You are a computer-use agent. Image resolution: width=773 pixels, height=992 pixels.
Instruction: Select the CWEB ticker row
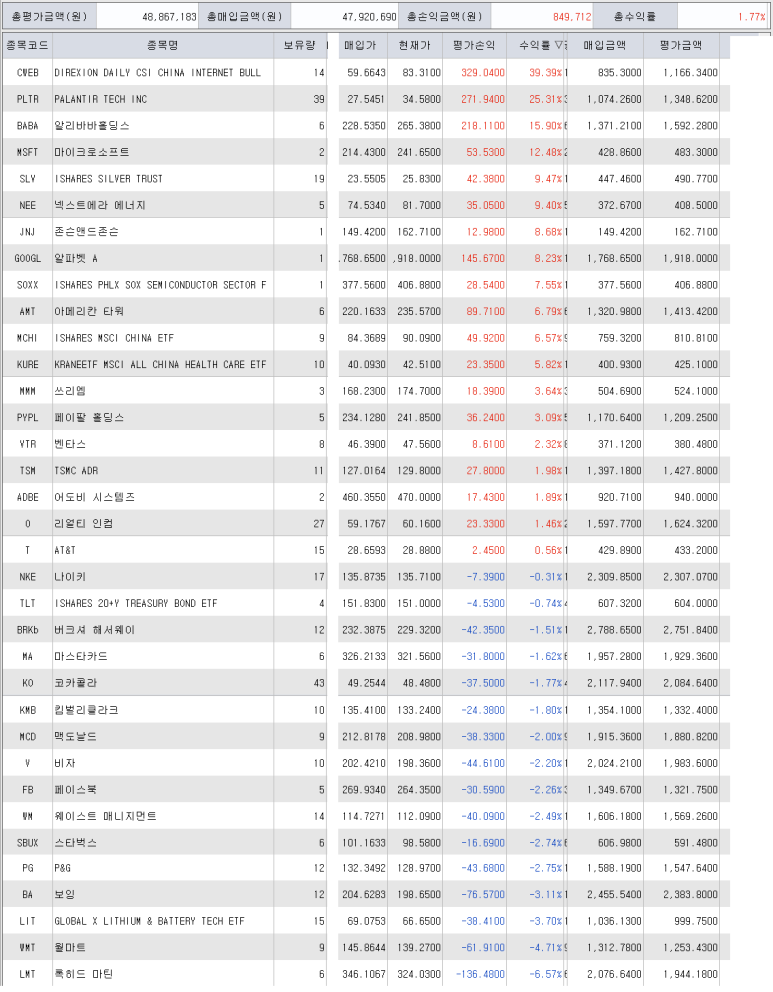pyautogui.click(x=366, y=73)
